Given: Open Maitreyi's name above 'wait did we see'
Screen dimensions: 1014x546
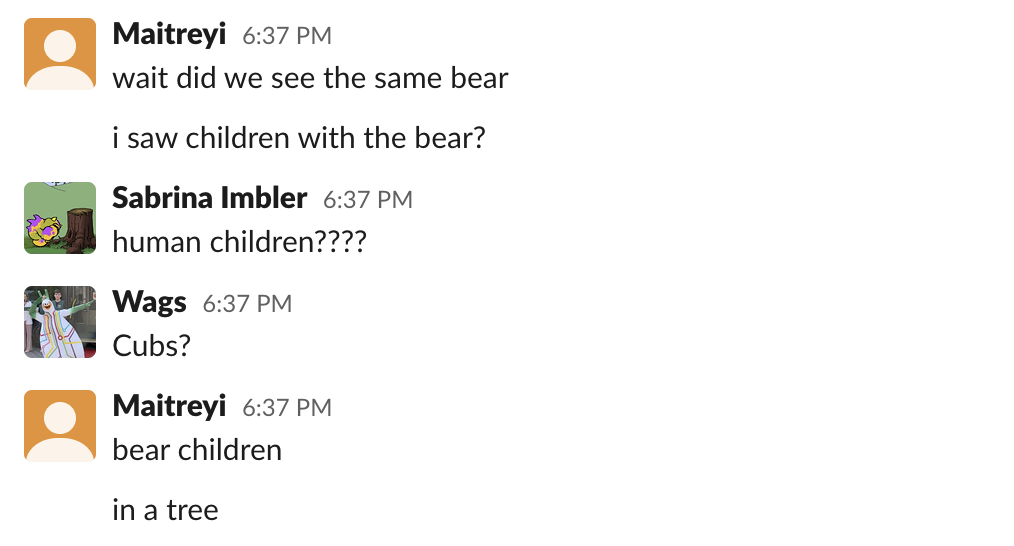Looking at the screenshot, I should tap(169, 34).
